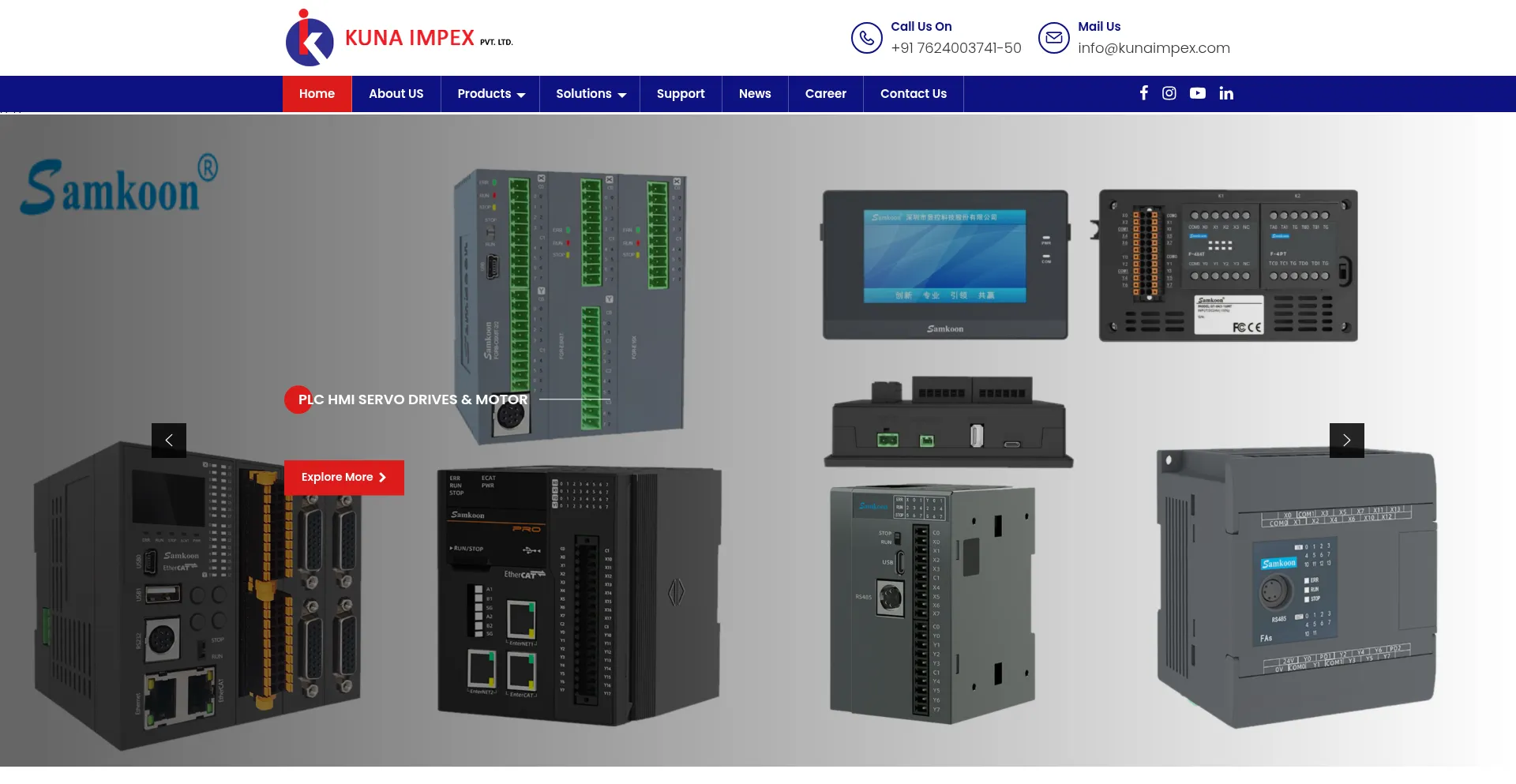Click the mail envelope icon
The image size is (1516, 784).
point(1053,38)
